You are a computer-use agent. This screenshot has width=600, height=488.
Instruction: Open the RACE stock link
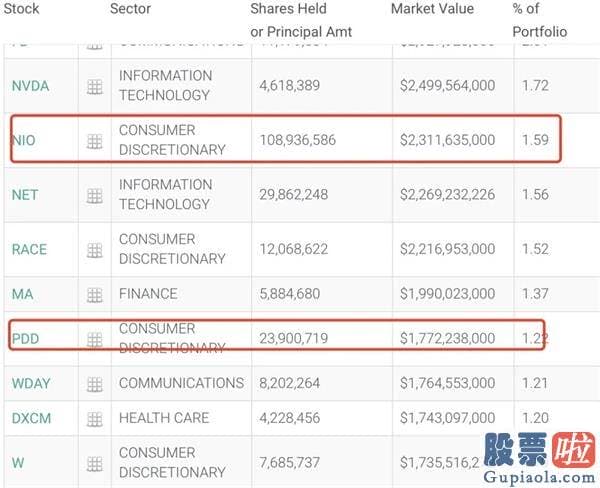click(29, 250)
